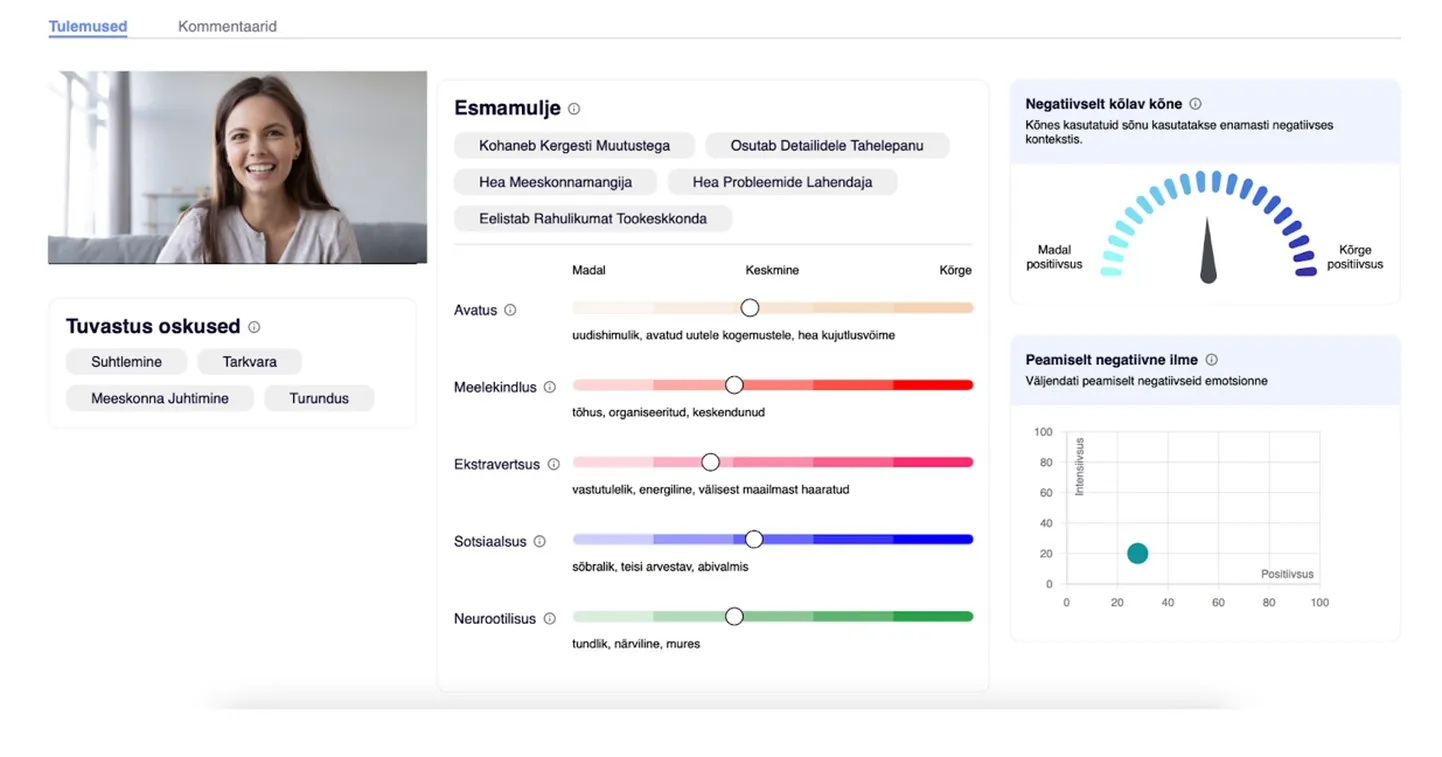Click the text 'tõhus, organiseeritud, keskendunud'
1442x757 pixels.
(x=668, y=412)
